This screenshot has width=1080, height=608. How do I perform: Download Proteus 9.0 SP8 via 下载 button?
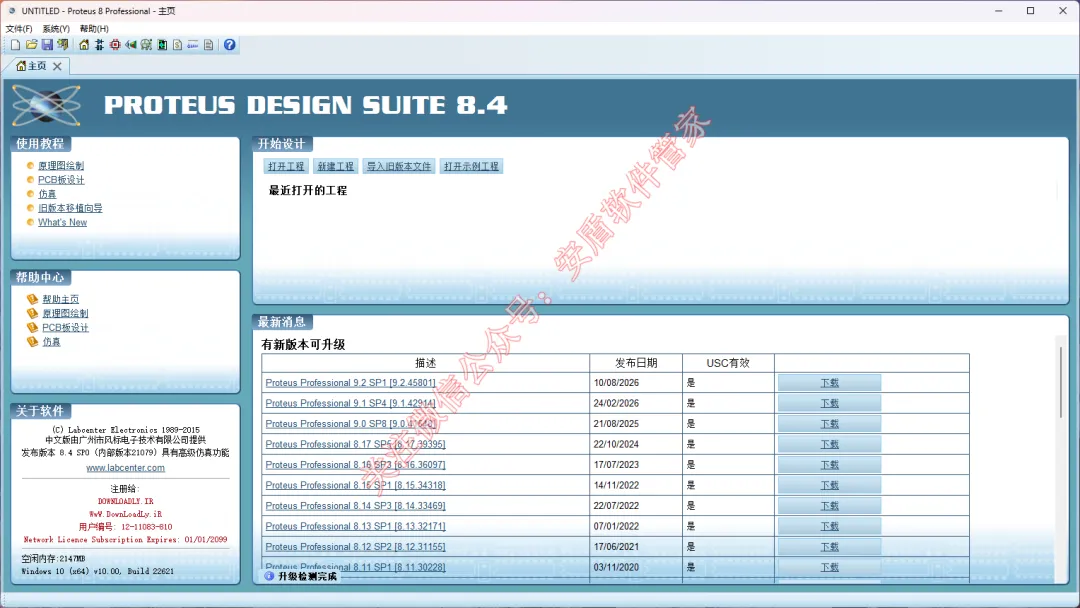pyautogui.click(x=829, y=424)
